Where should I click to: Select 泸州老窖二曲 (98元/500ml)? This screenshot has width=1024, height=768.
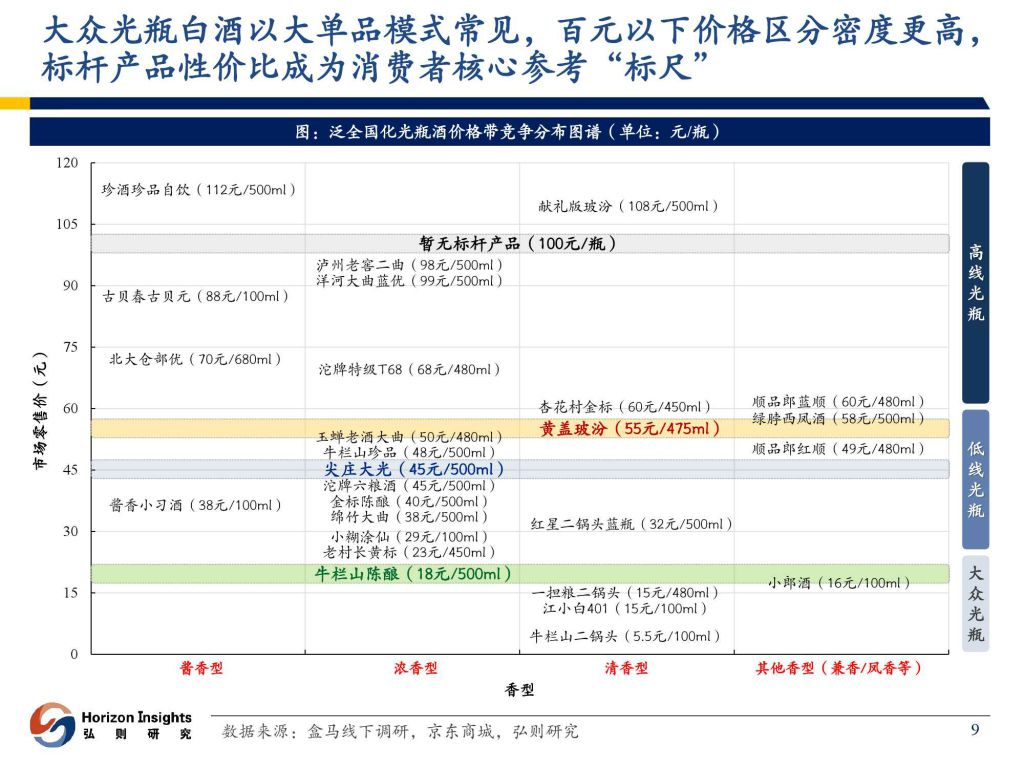click(409, 265)
